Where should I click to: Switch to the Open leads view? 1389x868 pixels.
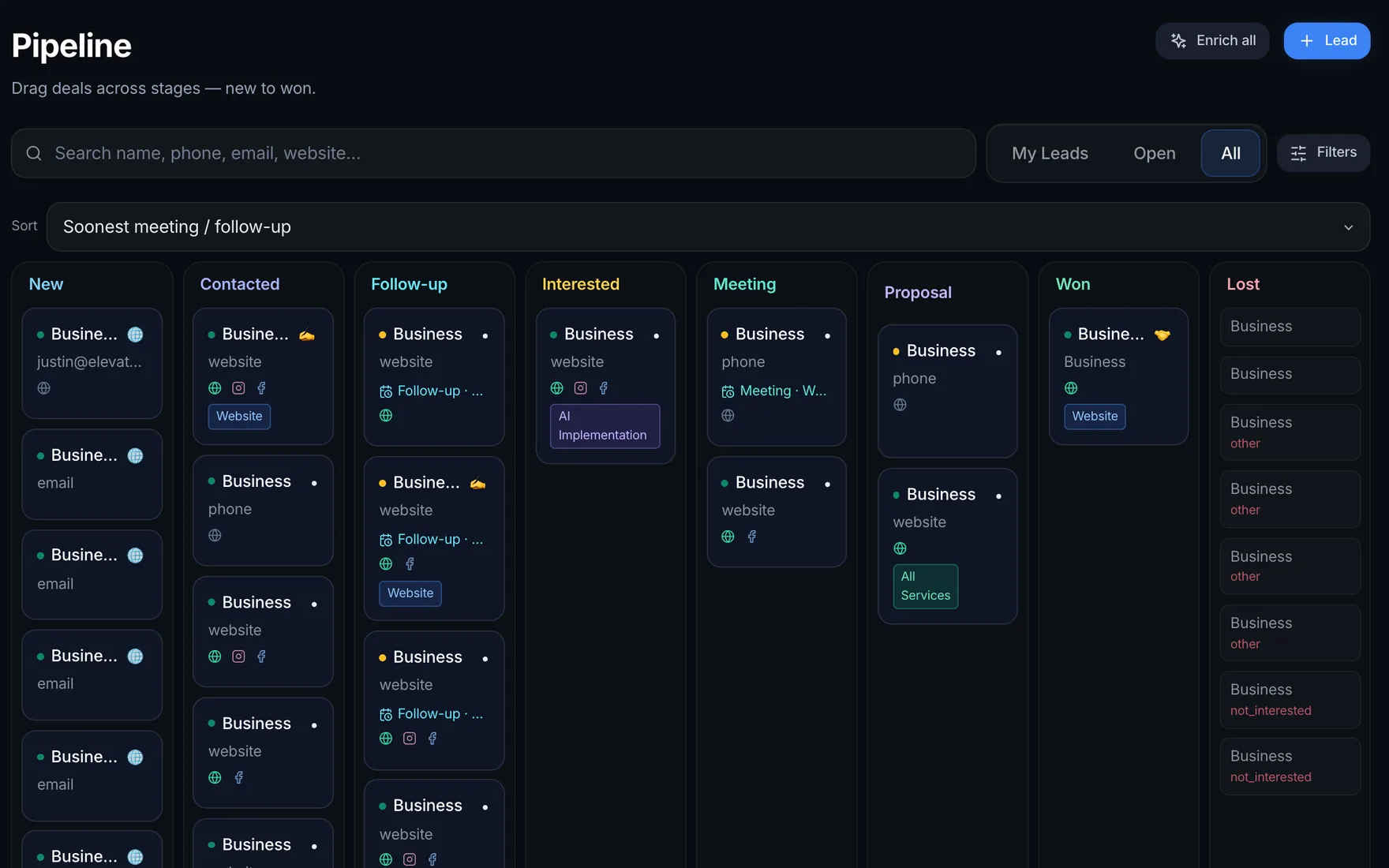click(1154, 153)
